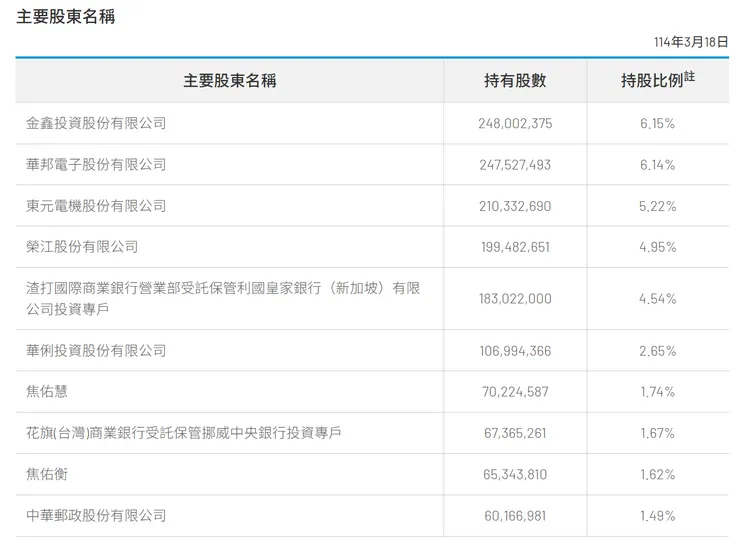Click the 花旗(台灣)商業銀行 custodian entry
740x543 pixels.
click(x=184, y=433)
